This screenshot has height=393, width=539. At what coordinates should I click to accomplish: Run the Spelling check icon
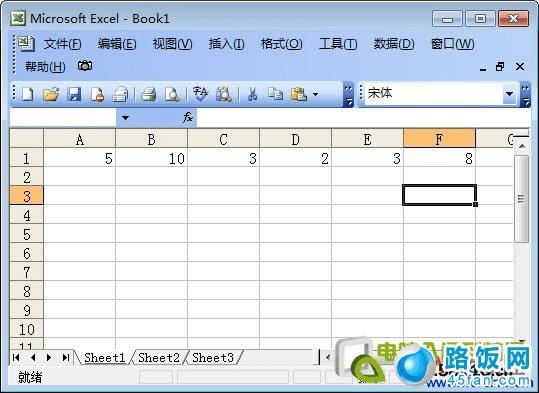click(x=200, y=94)
